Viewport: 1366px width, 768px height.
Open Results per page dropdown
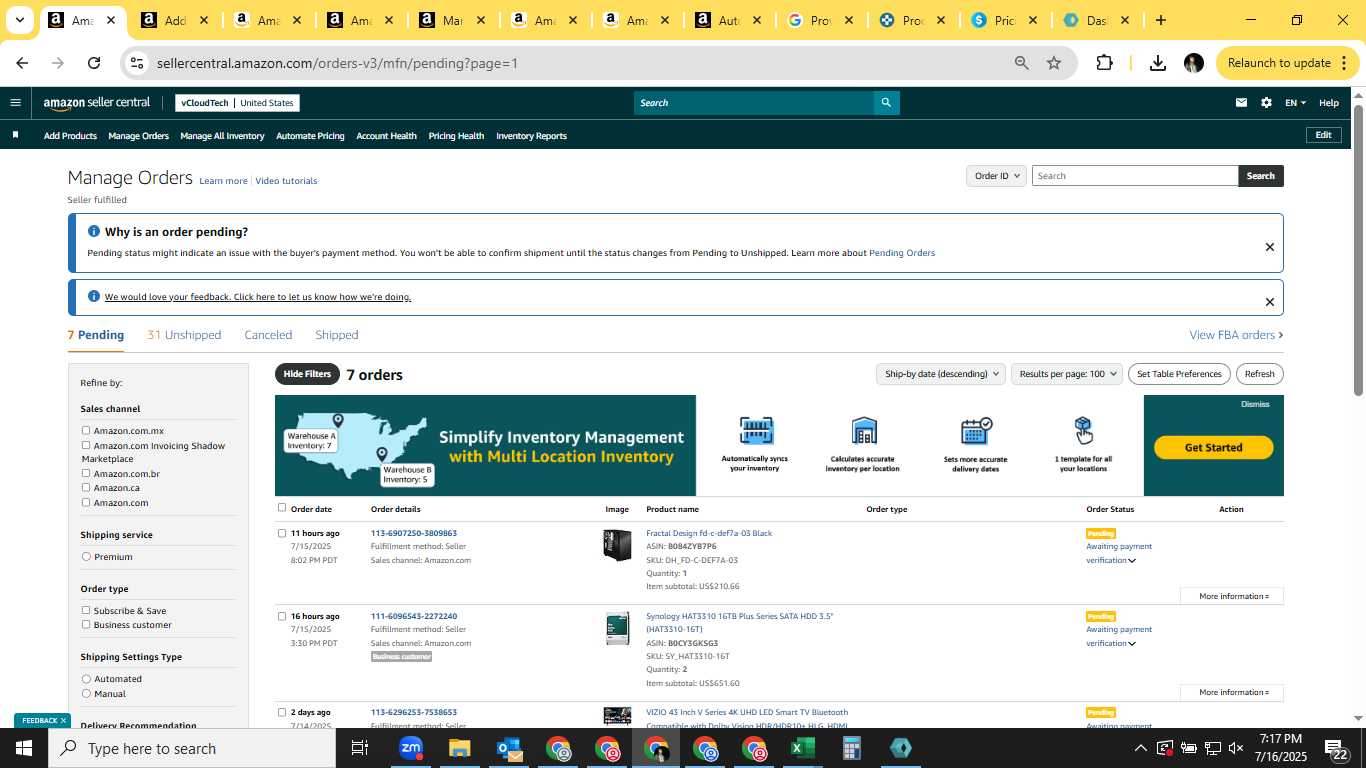(x=1067, y=374)
